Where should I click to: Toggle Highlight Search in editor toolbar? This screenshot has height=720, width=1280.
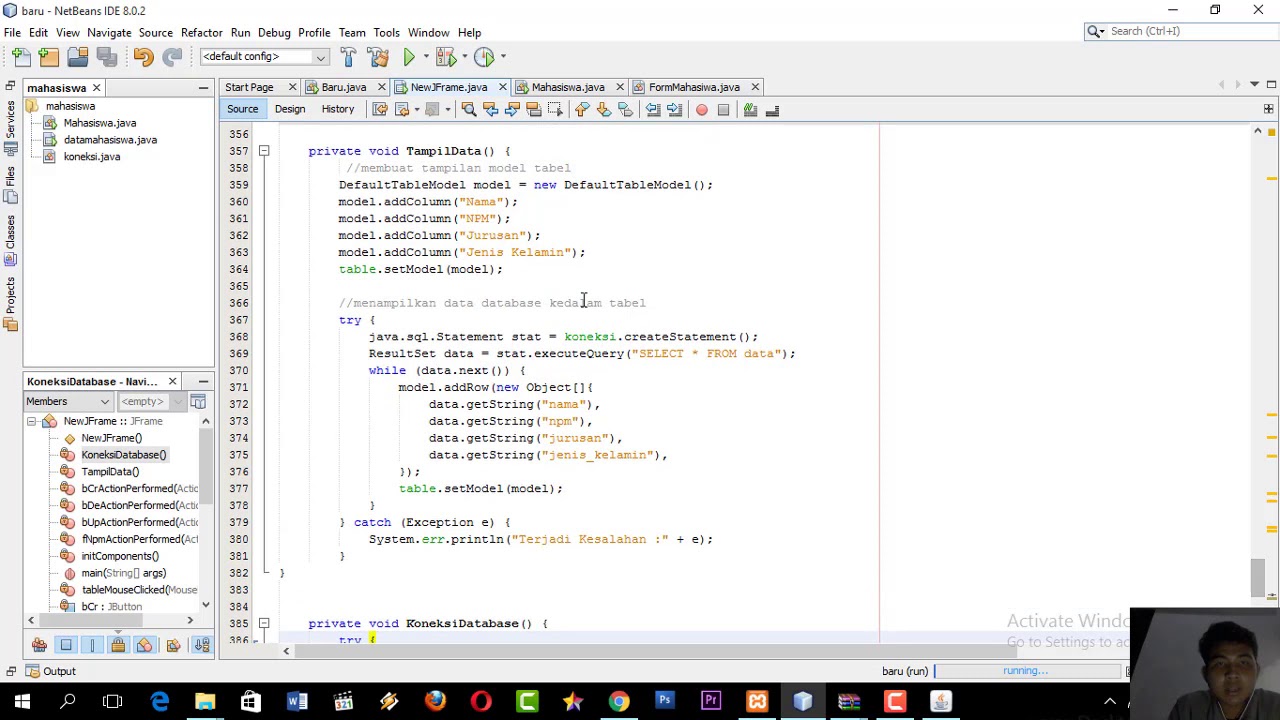533,109
